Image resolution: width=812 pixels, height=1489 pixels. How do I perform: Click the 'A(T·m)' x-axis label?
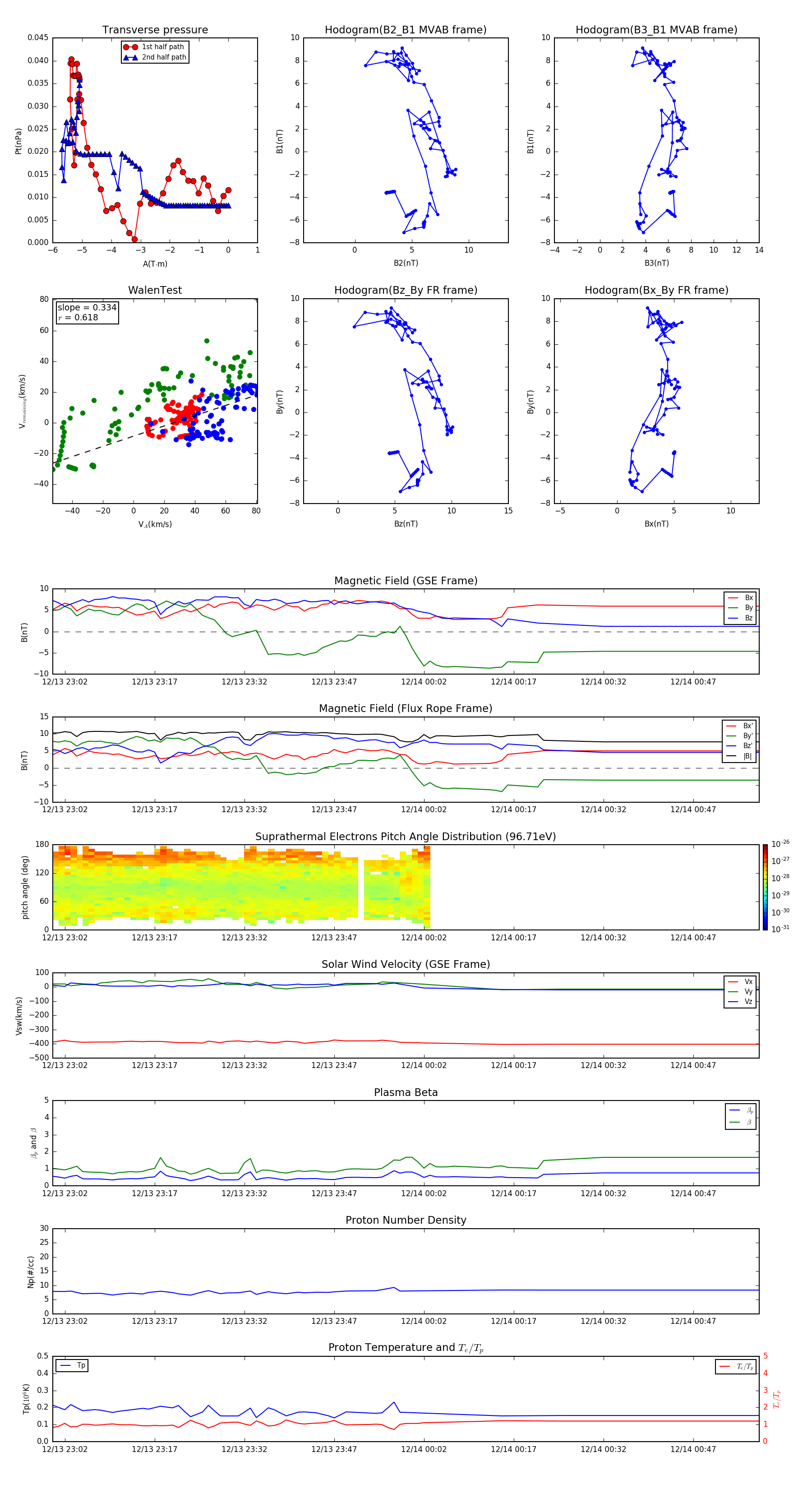155,264
